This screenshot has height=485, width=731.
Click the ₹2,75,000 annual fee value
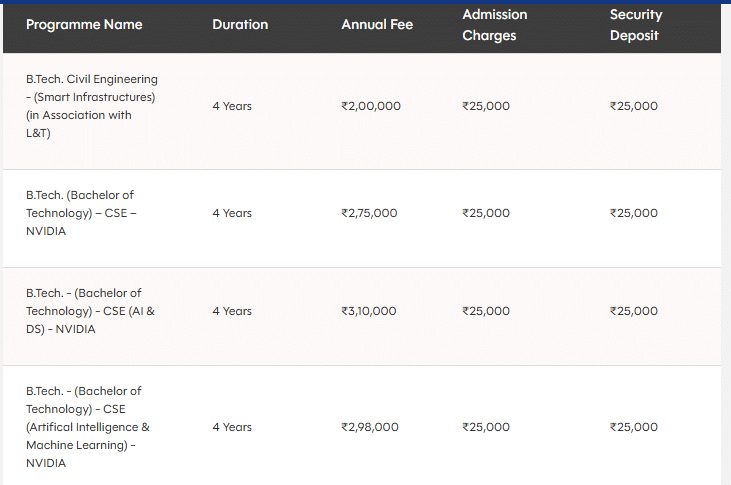pyautogui.click(x=369, y=213)
